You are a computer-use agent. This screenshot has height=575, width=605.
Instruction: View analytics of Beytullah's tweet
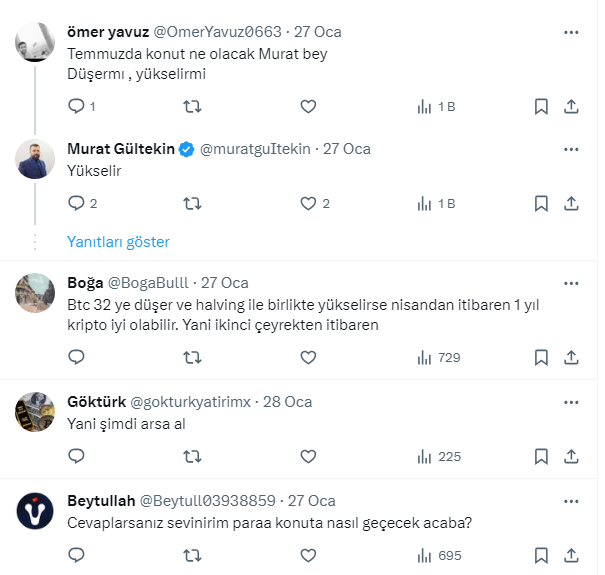[437, 555]
